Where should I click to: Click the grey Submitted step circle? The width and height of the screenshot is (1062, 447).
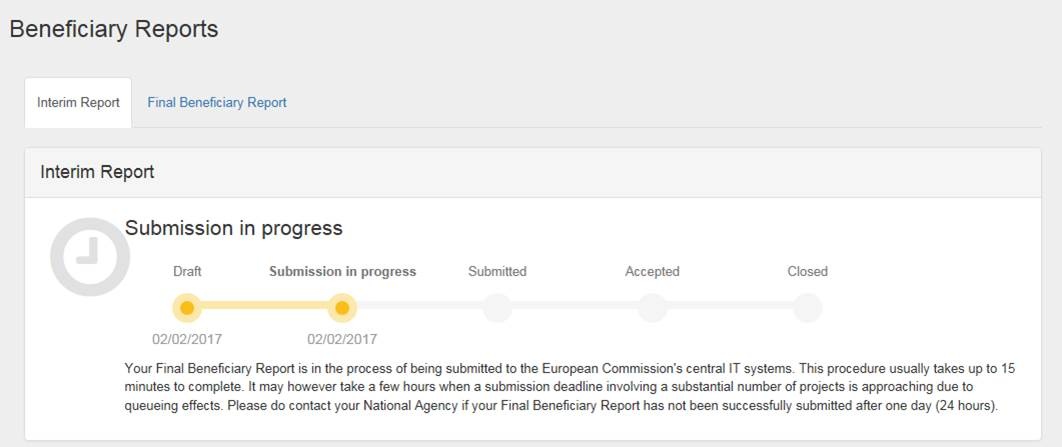coord(497,308)
